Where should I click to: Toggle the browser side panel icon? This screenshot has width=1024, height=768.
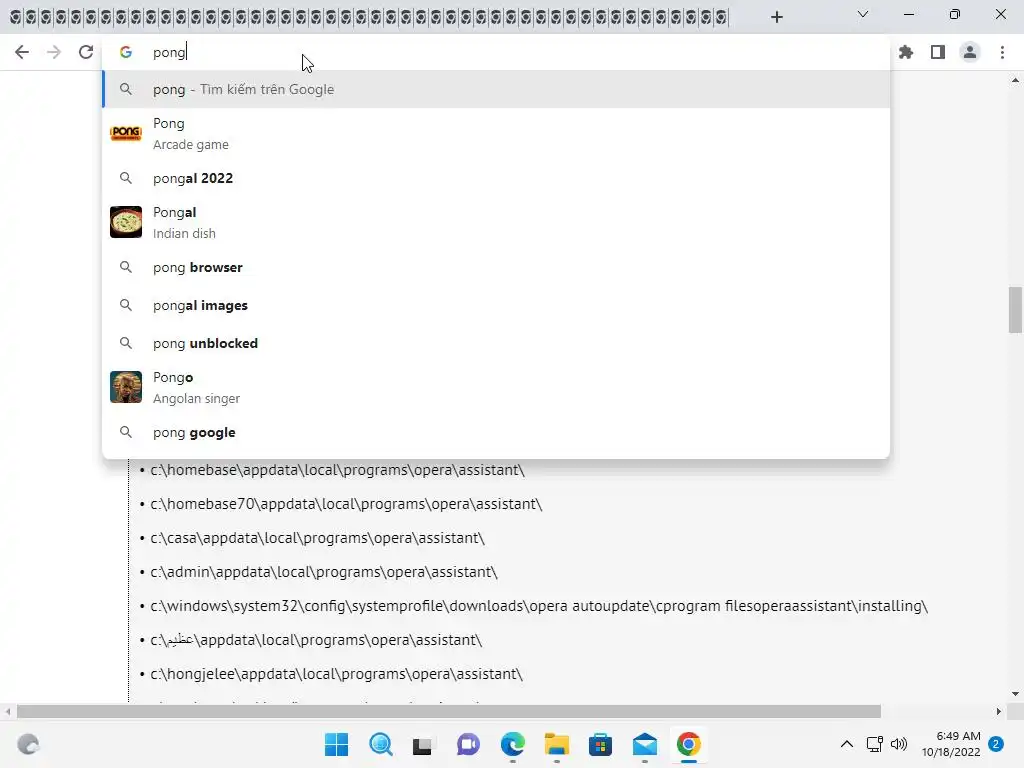click(938, 52)
